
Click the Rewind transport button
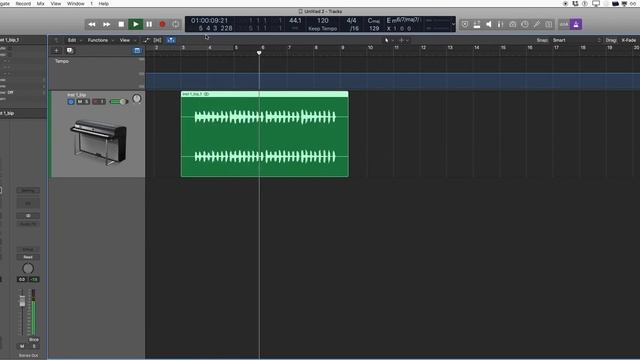point(91,24)
